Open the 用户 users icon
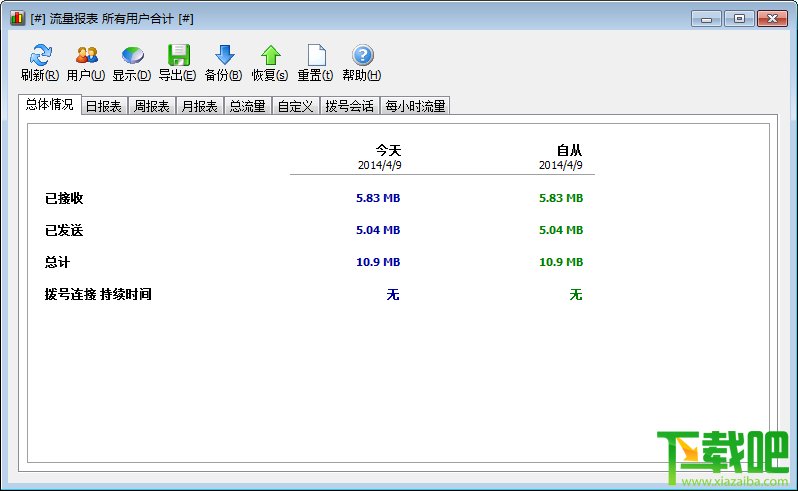This screenshot has height=491, width=798. [87, 55]
